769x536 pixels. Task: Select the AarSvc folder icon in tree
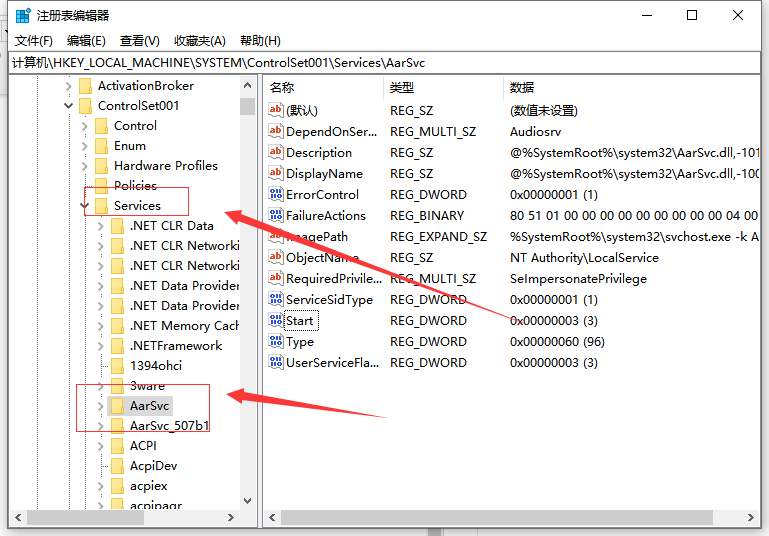point(117,406)
